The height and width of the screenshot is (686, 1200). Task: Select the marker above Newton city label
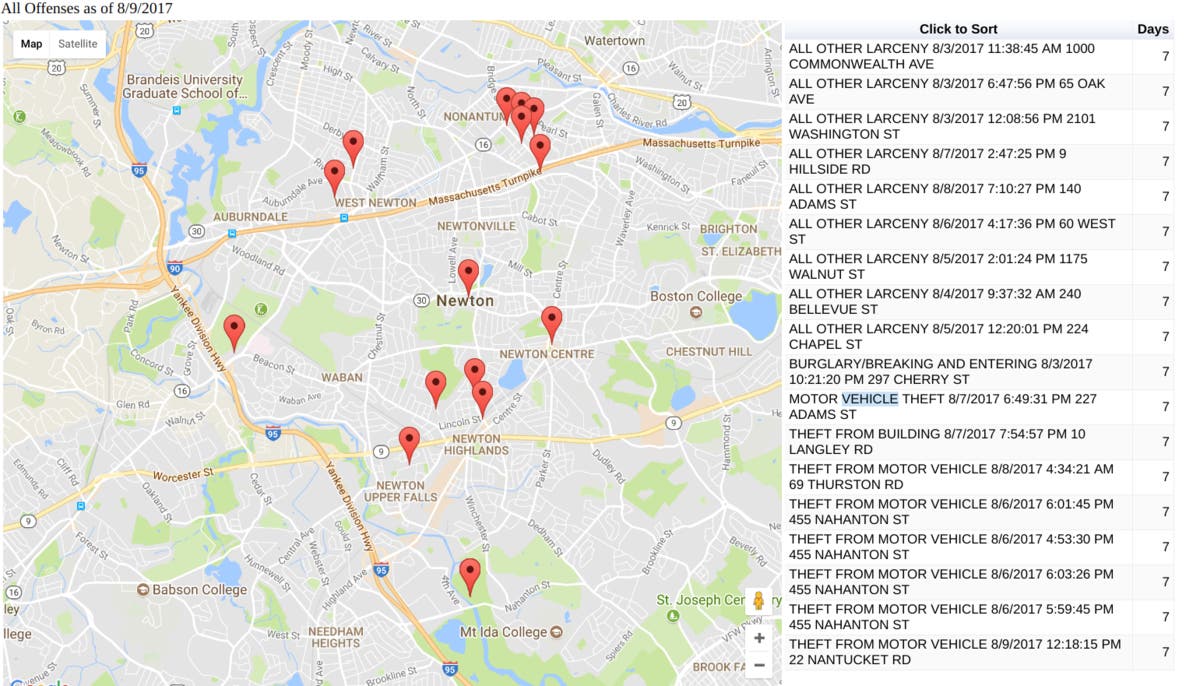pos(467,276)
